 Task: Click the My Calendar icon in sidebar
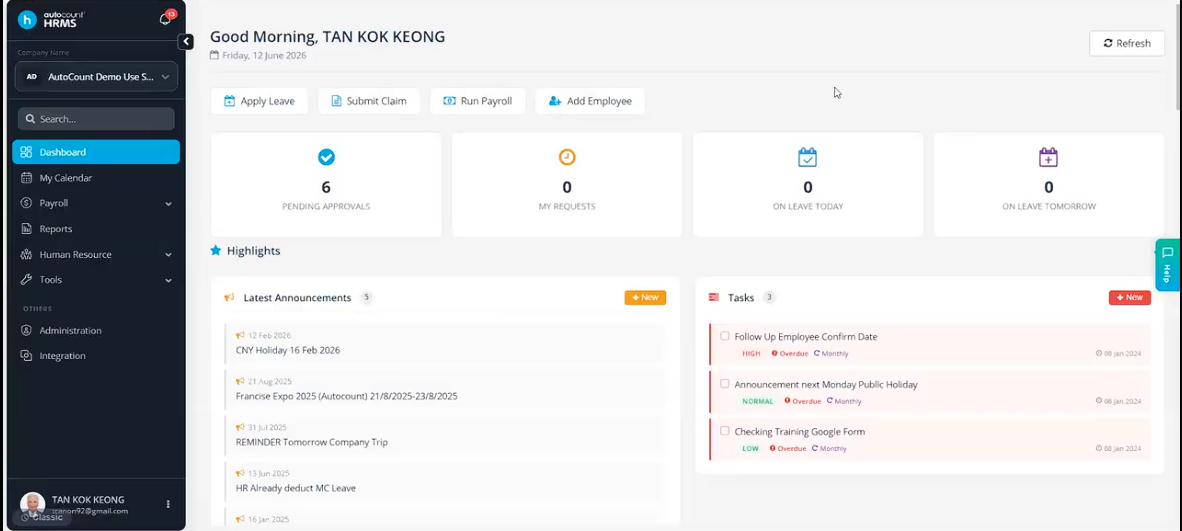pyautogui.click(x=26, y=178)
